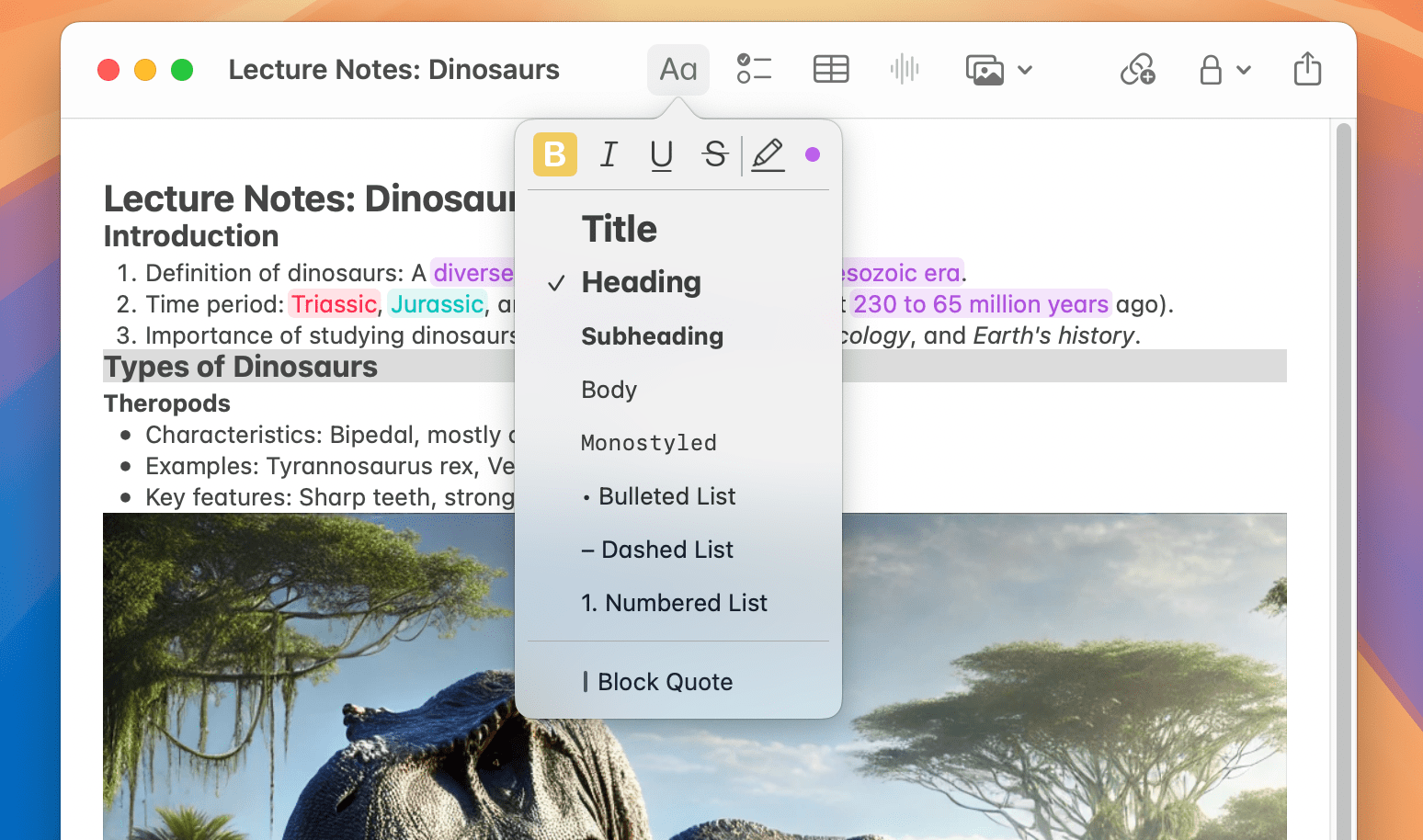
Task: Expand the lock options chevron
Action: pyautogui.click(x=1243, y=69)
